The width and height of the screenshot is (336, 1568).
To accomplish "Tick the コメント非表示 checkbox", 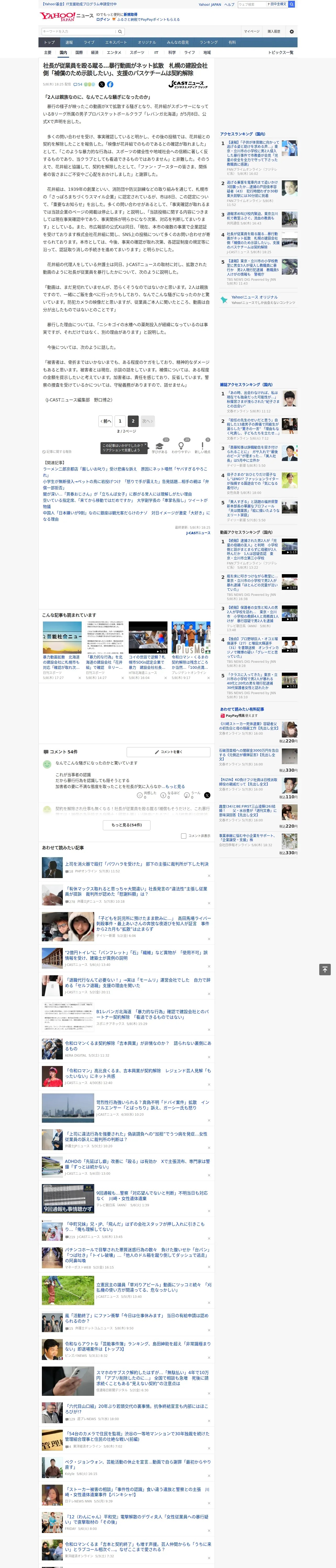I will pyautogui.click(x=183, y=836).
